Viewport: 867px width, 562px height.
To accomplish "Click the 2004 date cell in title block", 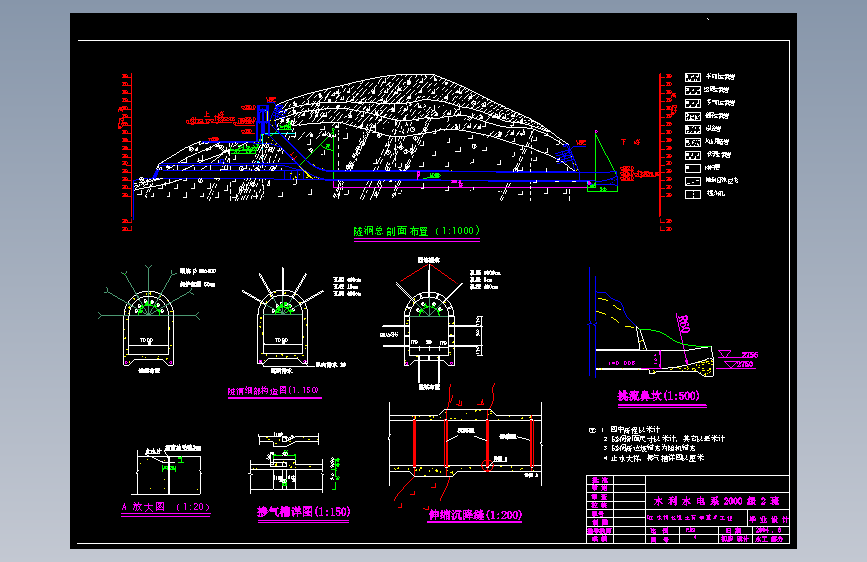I will pyautogui.click(x=769, y=530).
